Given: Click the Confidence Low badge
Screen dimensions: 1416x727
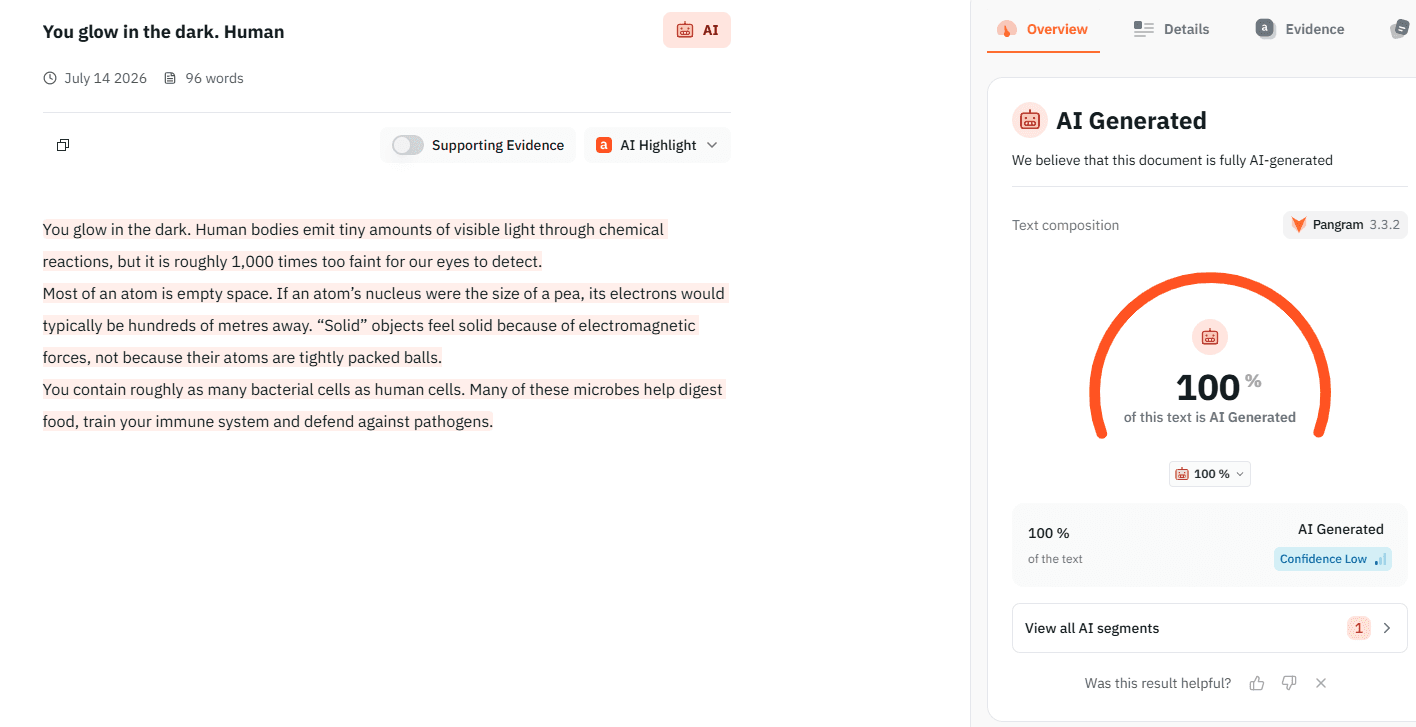Looking at the screenshot, I should (1333, 559).
